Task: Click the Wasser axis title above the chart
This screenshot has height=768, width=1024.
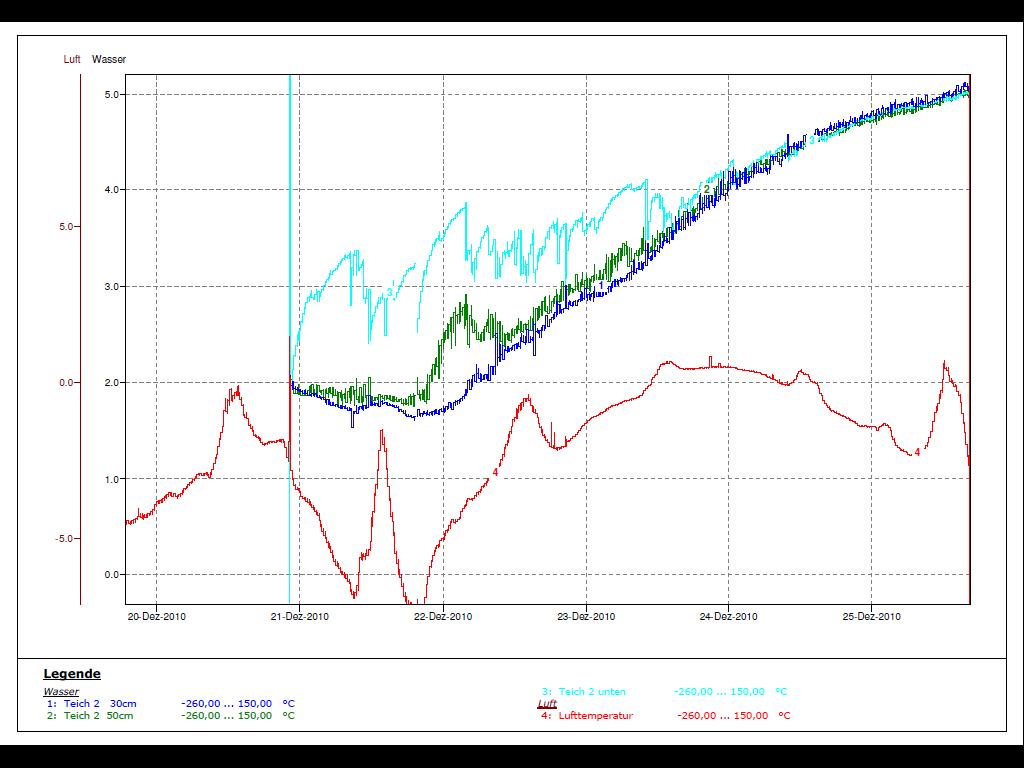Action: click(109, 60)
